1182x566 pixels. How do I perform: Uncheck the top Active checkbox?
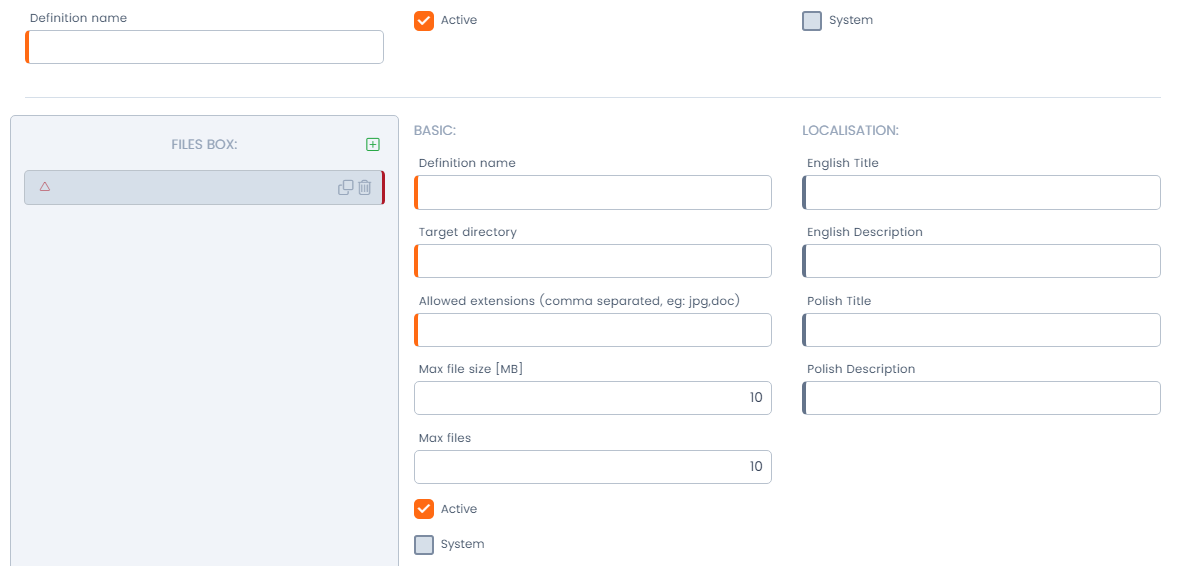[424, 20]
